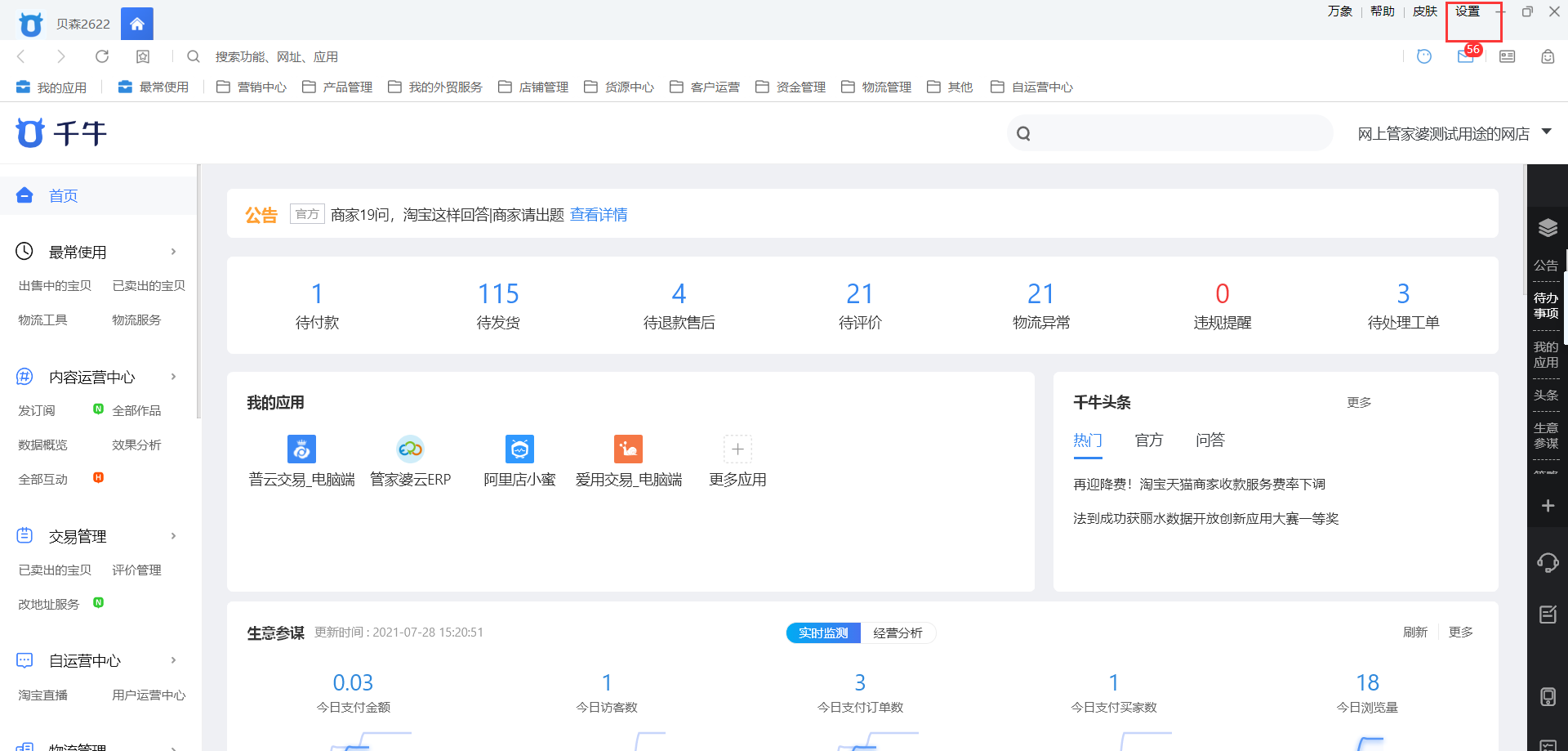Open customer service headset icon
This screenshot has height=751, width=1568.
pos(1548,562)
